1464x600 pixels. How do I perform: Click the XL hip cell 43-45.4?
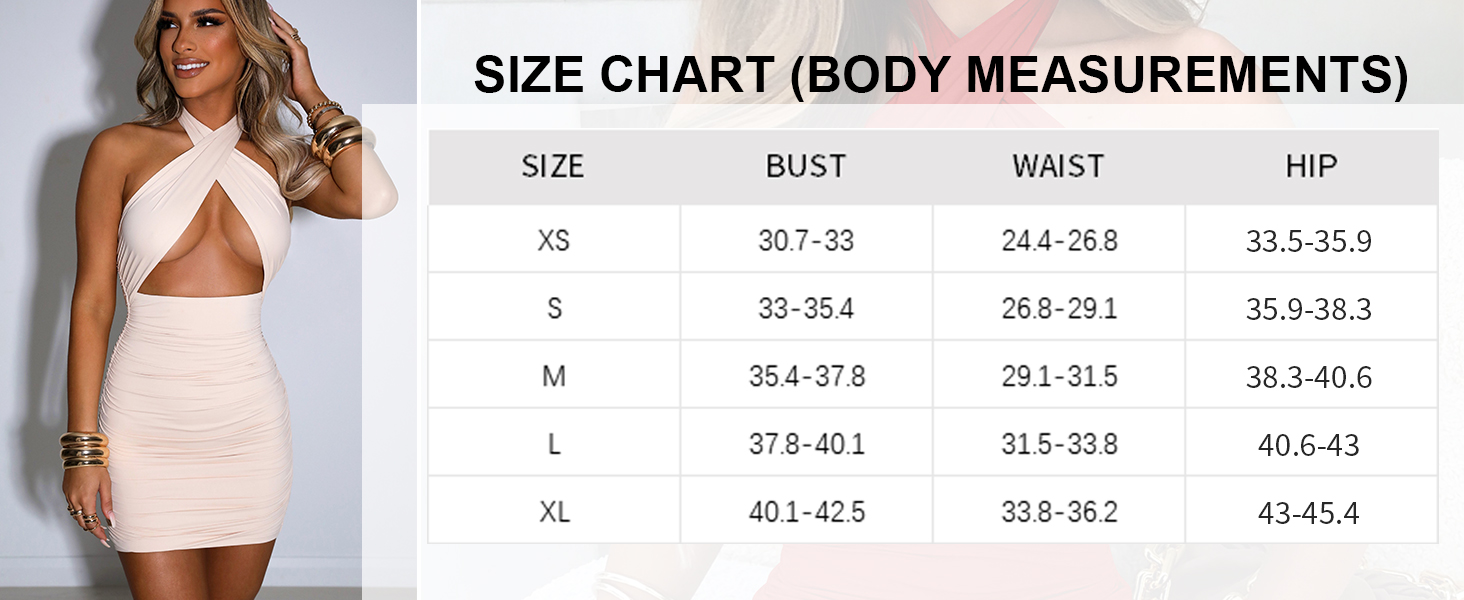1309,514
